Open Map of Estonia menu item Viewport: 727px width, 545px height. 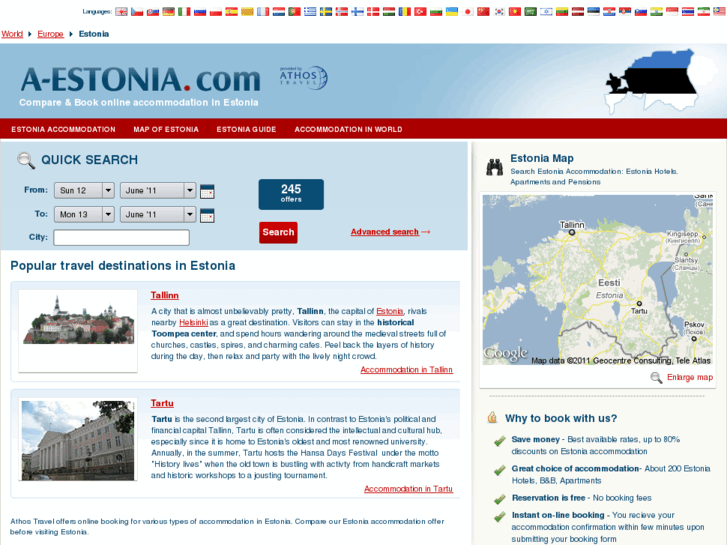166,129
